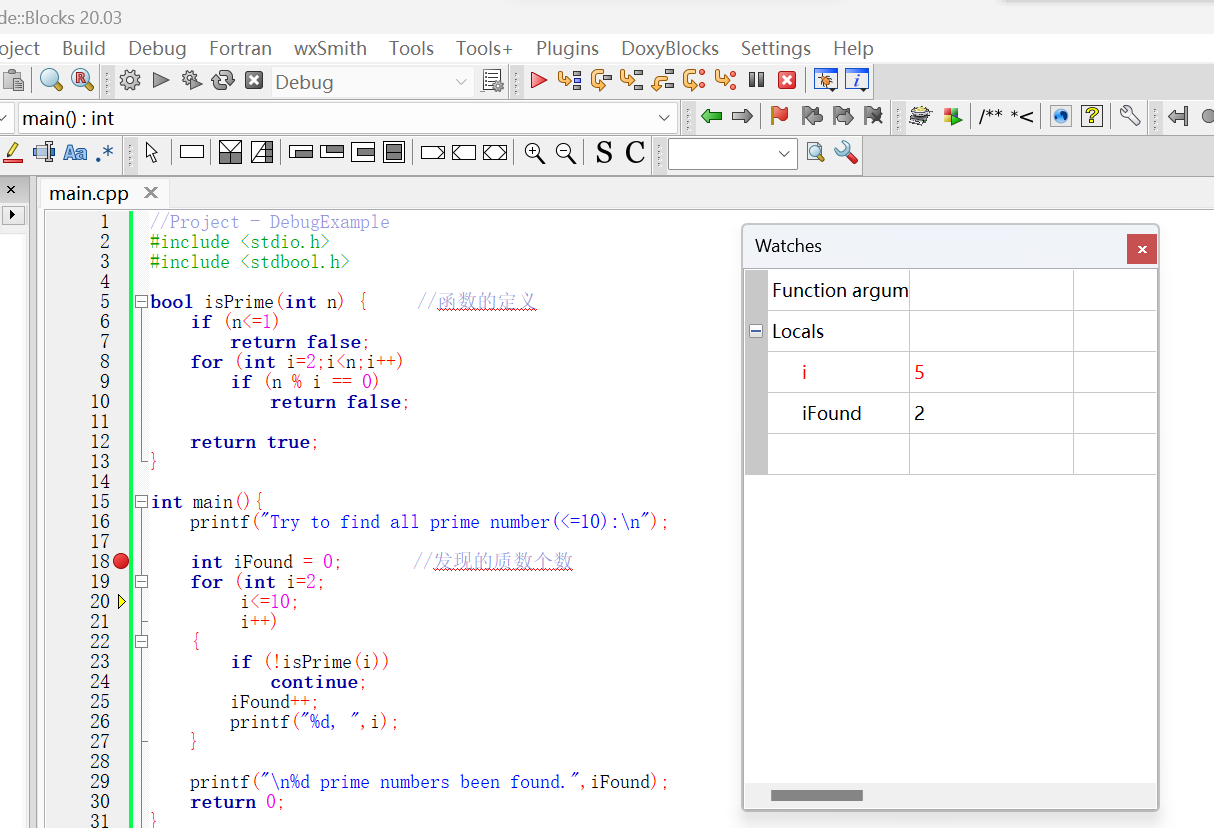The image size is (1214, 828).
Task: Stop the debugger with the red X icon
Action: click(787, 81)
